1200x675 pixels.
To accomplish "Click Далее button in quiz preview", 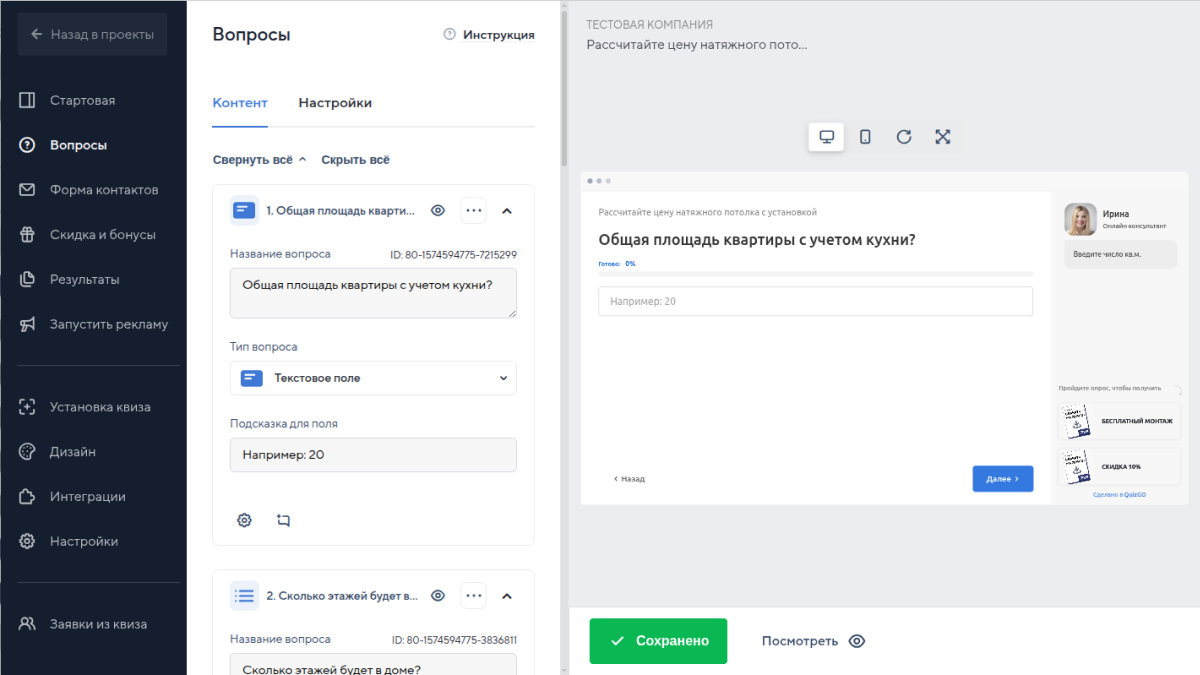I will [1002, 479].
